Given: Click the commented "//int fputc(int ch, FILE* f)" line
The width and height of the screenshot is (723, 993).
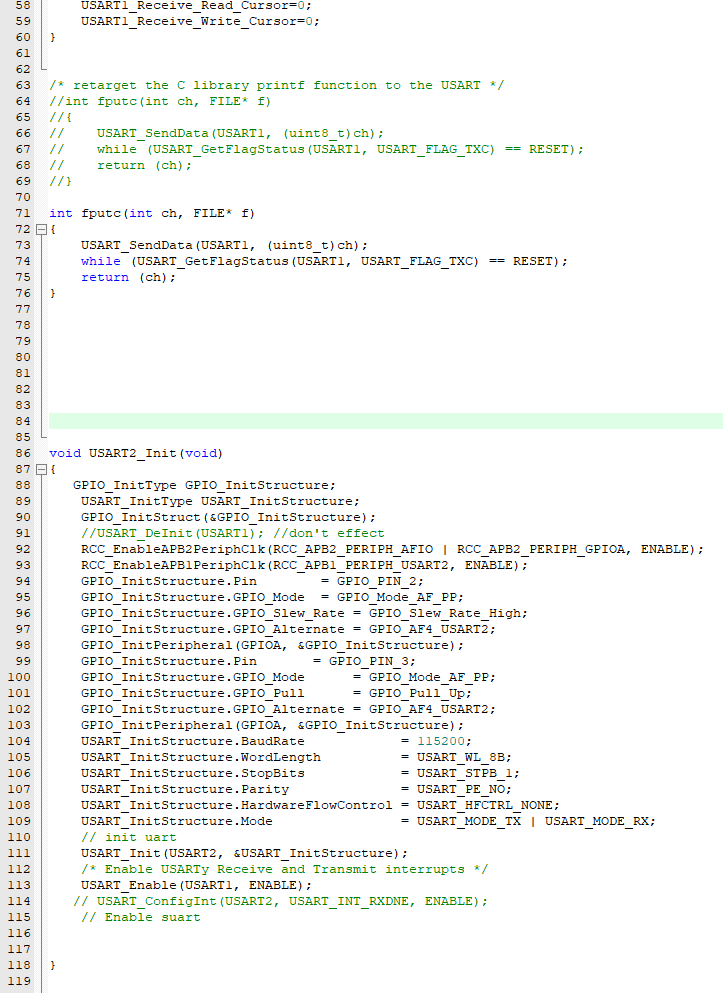Looking at the screenshot, I should pyautogui.click(x=160, y=101).
